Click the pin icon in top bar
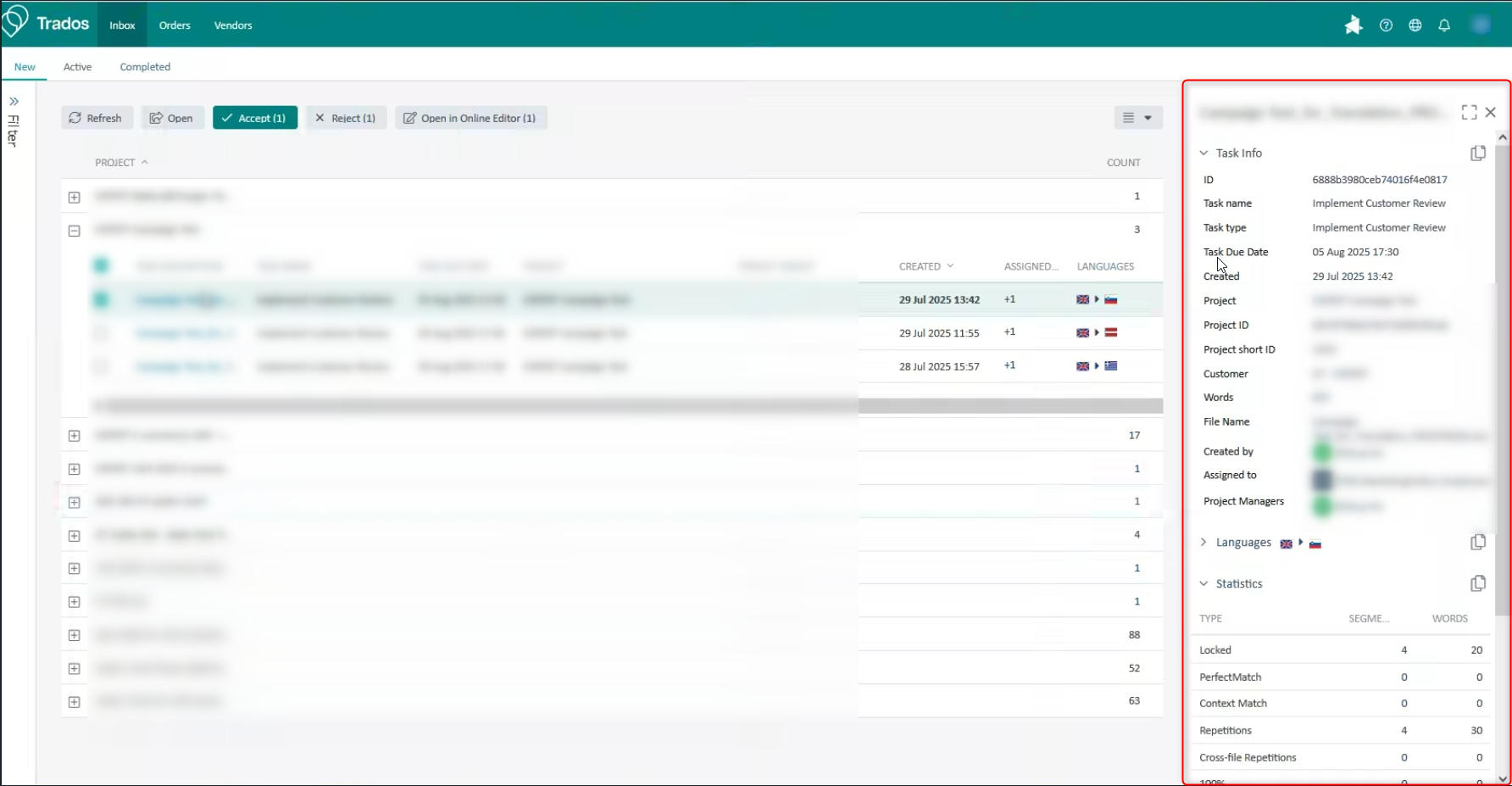 coord(1354,25)
